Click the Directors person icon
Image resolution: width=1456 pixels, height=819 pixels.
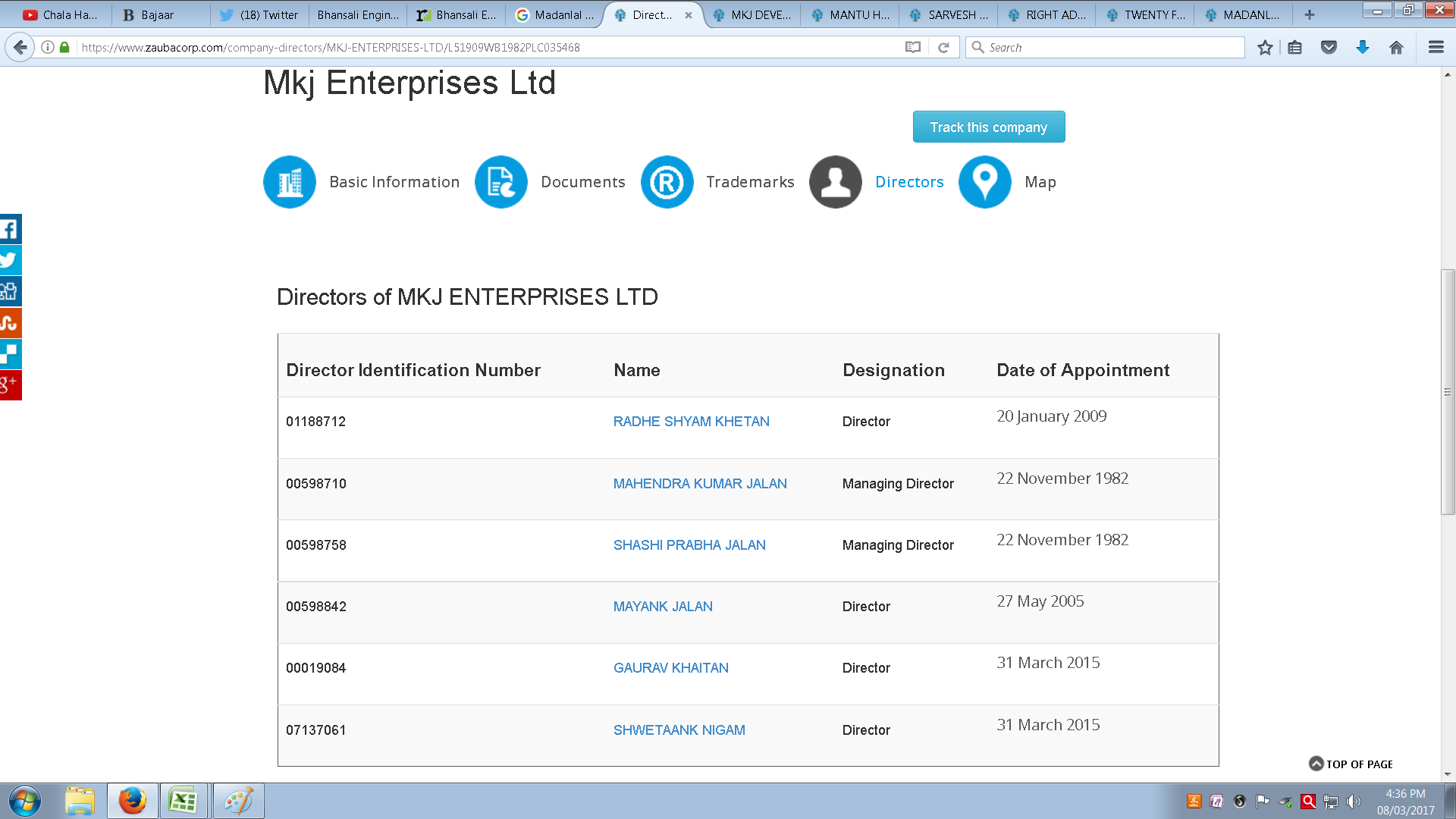click(835, 182)
